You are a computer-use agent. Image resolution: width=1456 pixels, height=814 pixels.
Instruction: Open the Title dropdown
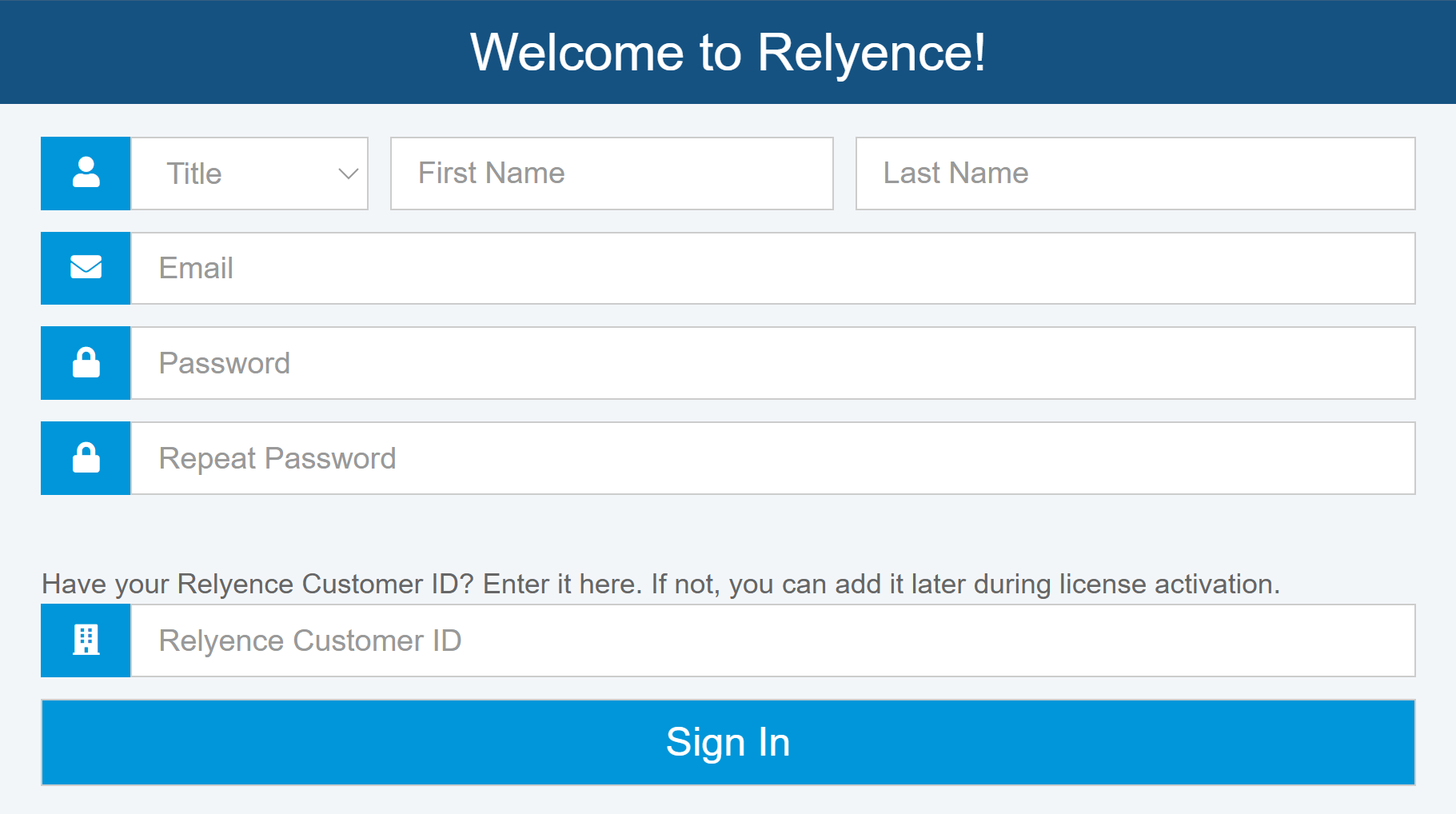249,174
